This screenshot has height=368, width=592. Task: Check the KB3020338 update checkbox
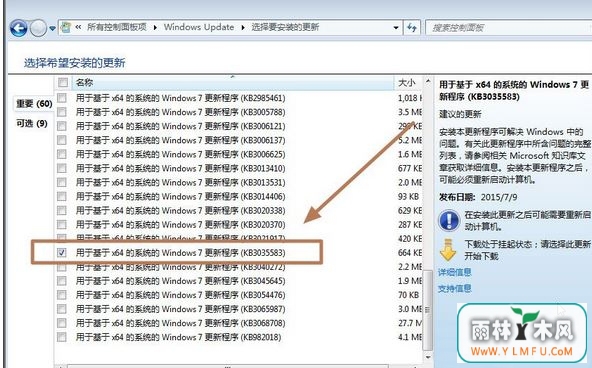tap(62, 211)
